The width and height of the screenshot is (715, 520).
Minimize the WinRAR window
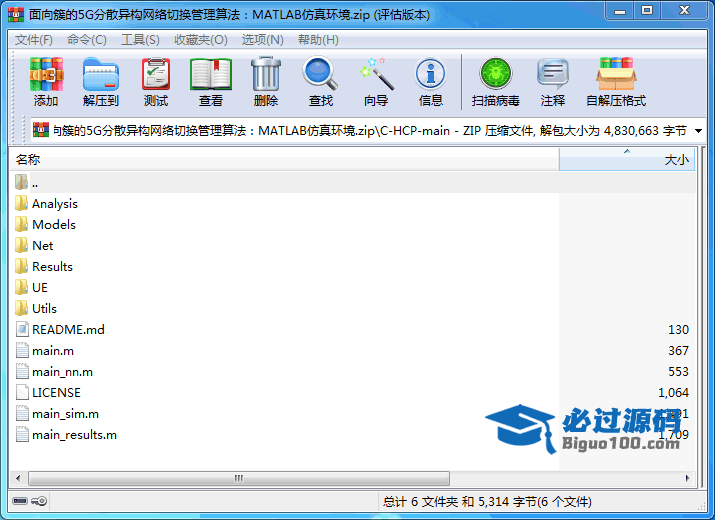point(620,11)
